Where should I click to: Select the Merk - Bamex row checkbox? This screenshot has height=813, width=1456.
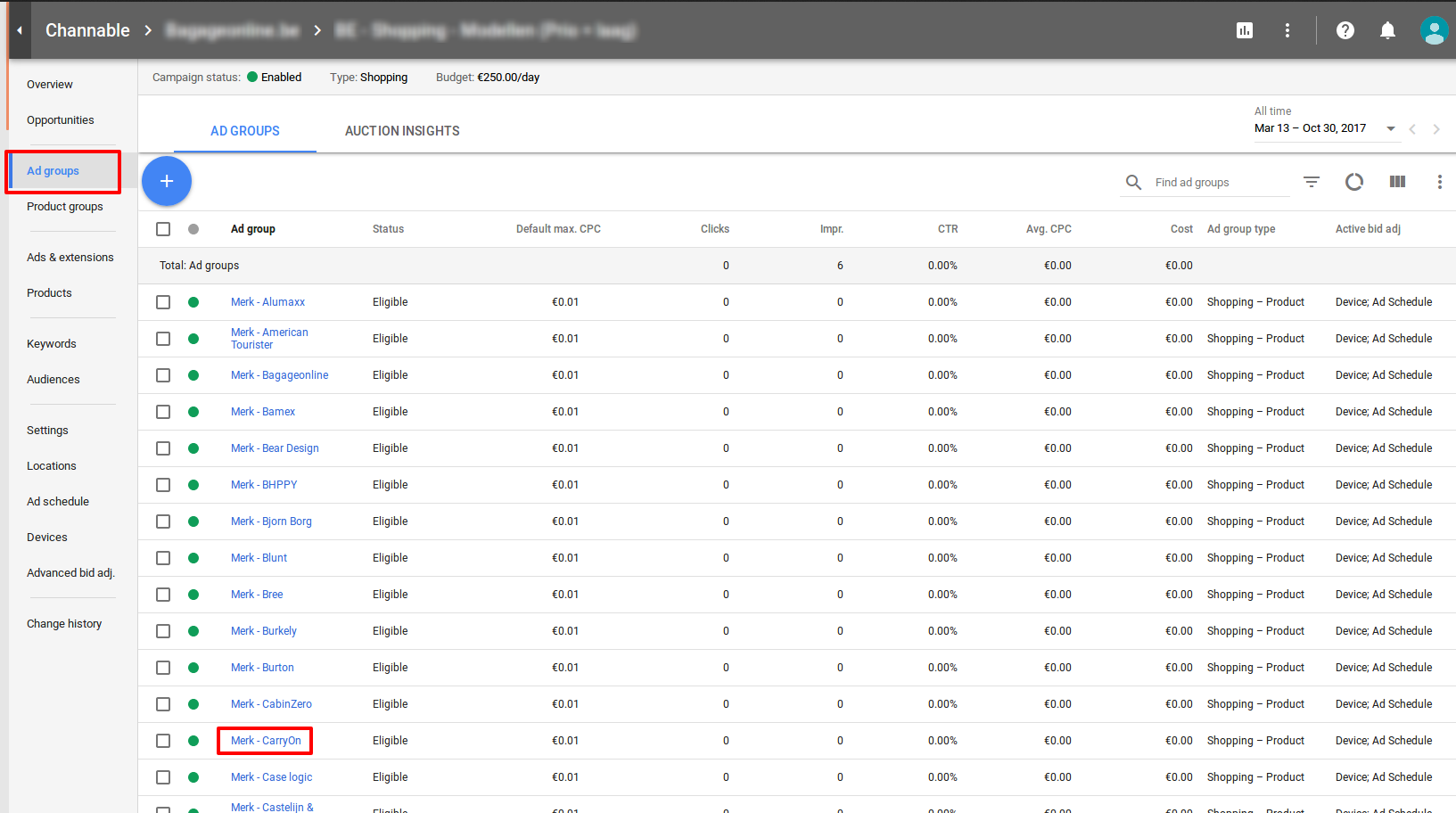pos(163,412)
